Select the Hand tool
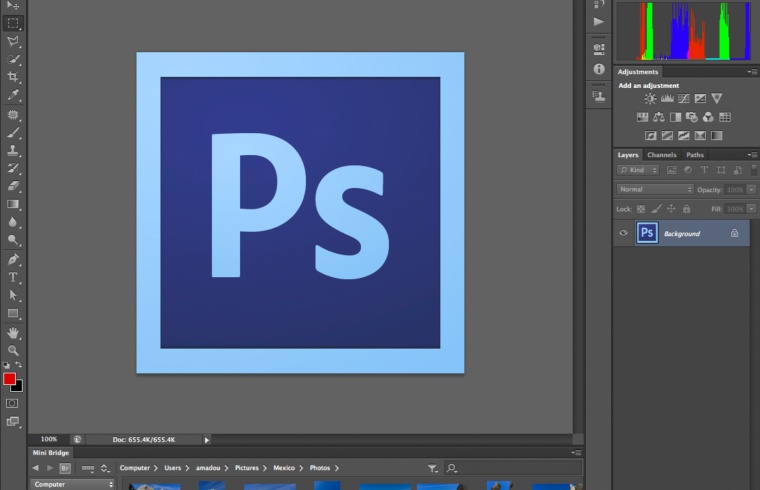This screenshot has height=490, width=760. click(x=13, y=332)
